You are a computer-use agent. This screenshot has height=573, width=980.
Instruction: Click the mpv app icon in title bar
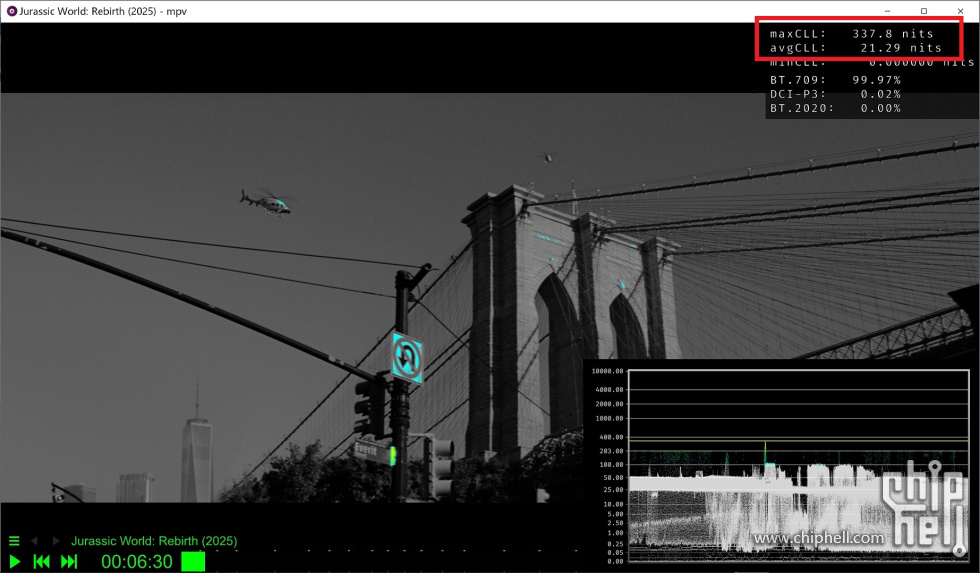11,11
